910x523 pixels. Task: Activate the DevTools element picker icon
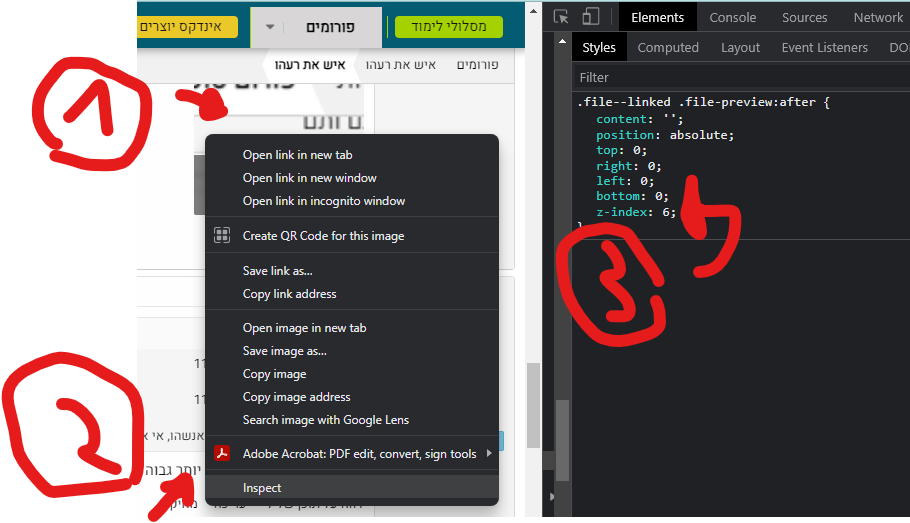(x=561, y=17)
